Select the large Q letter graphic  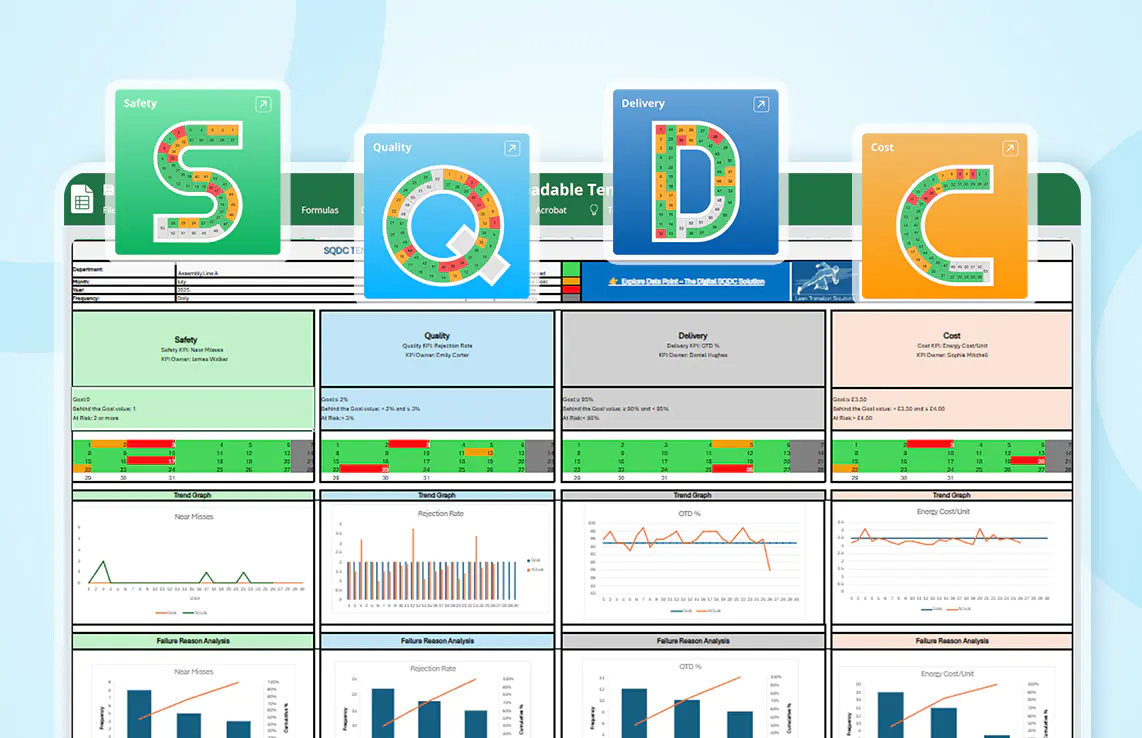[x=446, y=225]
